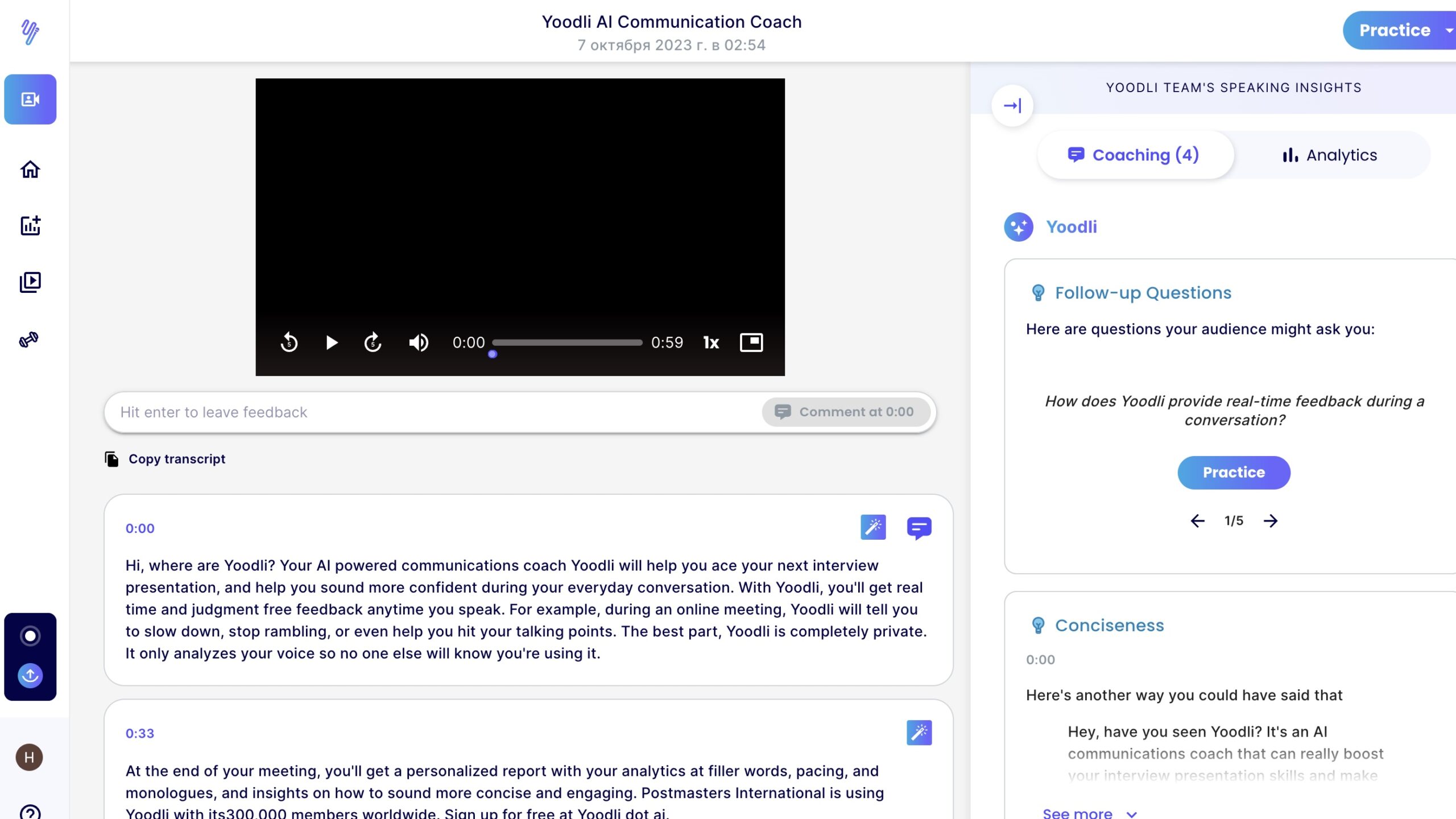Rewind the video five seconds

pos(289,342)
